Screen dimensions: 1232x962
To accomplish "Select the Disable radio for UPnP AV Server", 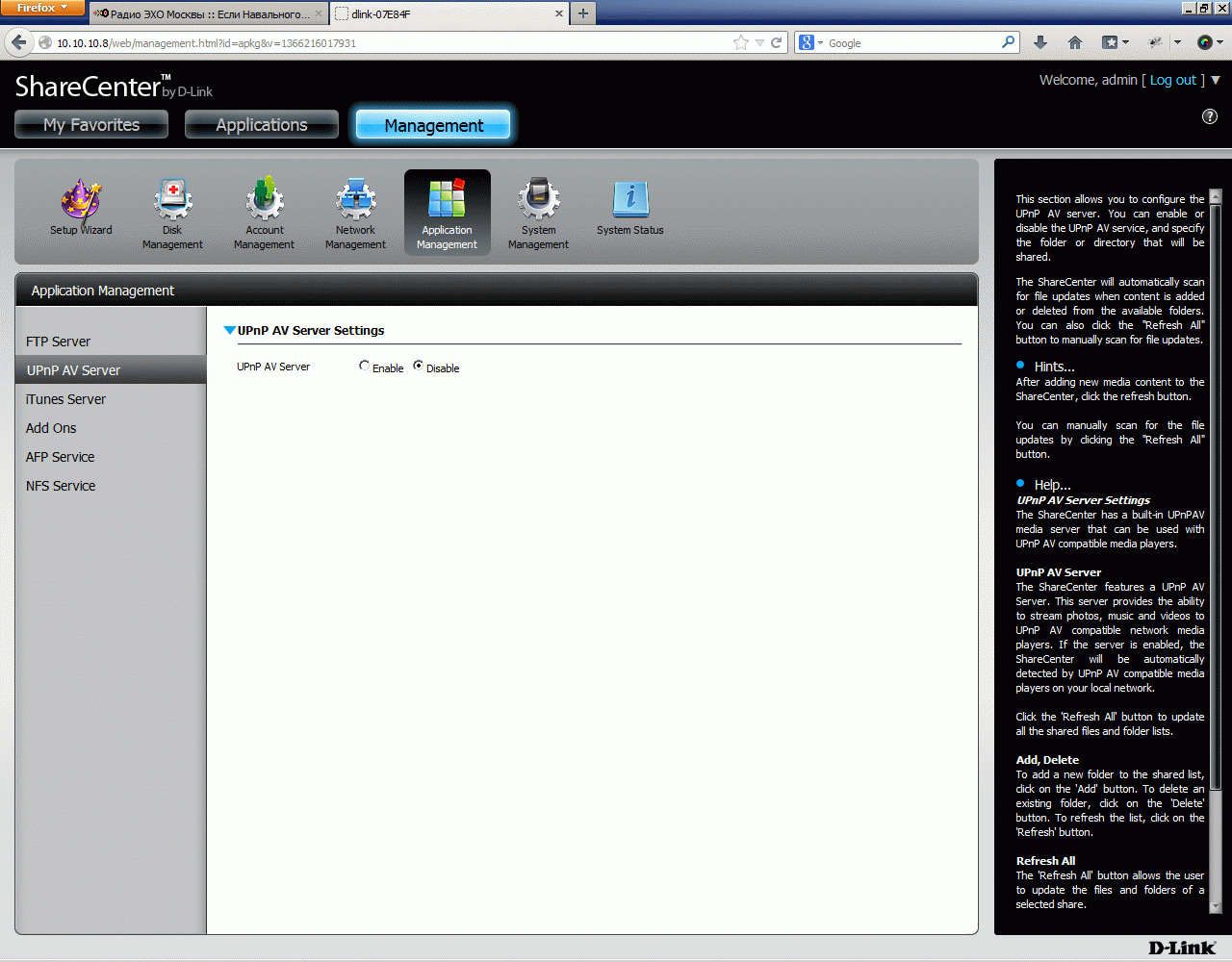I will click(418, 366).
